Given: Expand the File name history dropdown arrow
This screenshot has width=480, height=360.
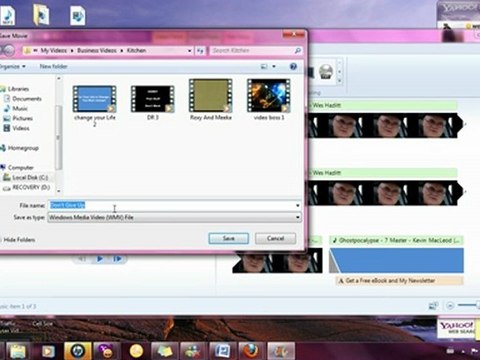Looking at the screenshot, I should [297, 205].
